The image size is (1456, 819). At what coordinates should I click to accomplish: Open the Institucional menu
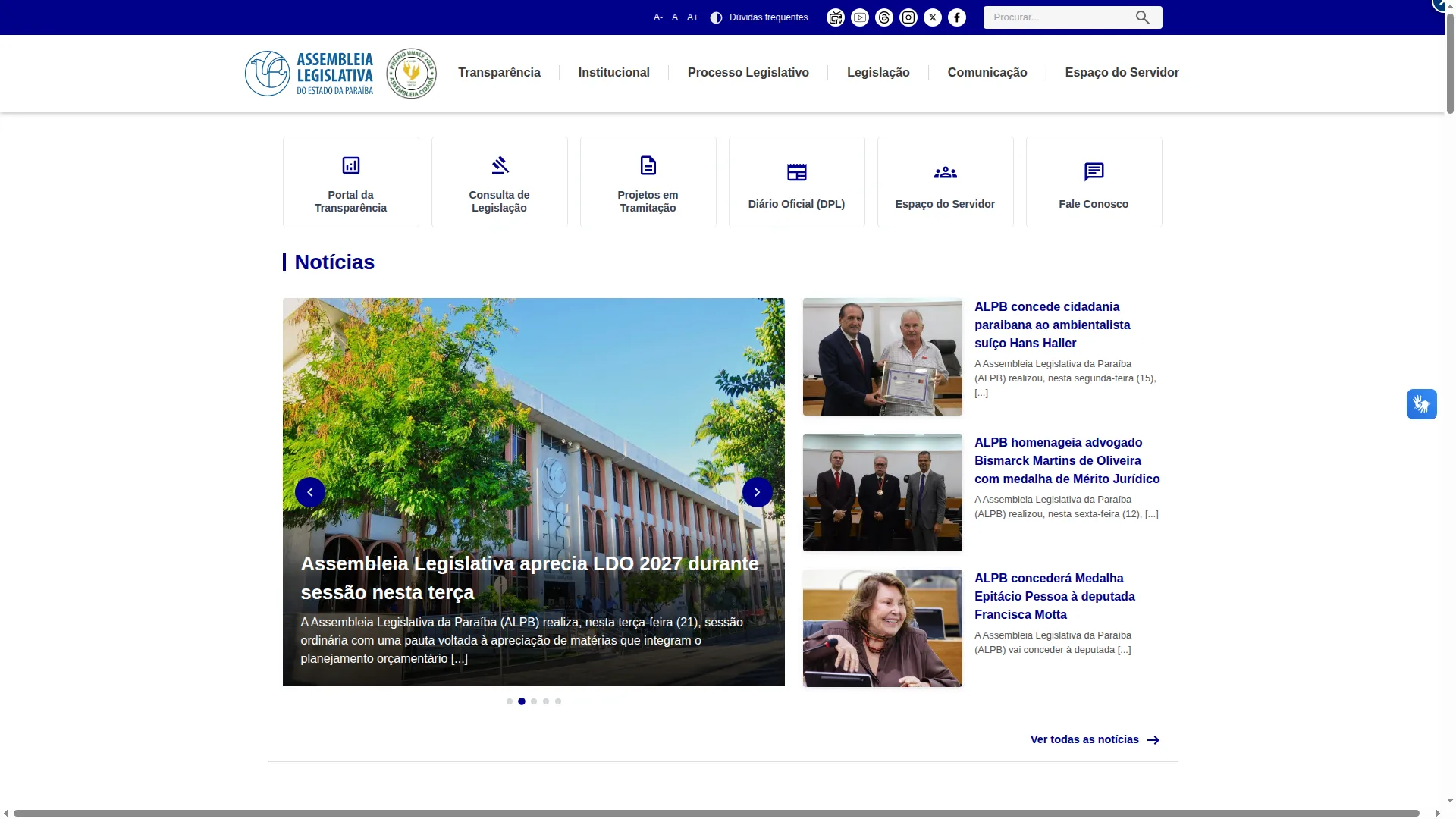point(614,73)
